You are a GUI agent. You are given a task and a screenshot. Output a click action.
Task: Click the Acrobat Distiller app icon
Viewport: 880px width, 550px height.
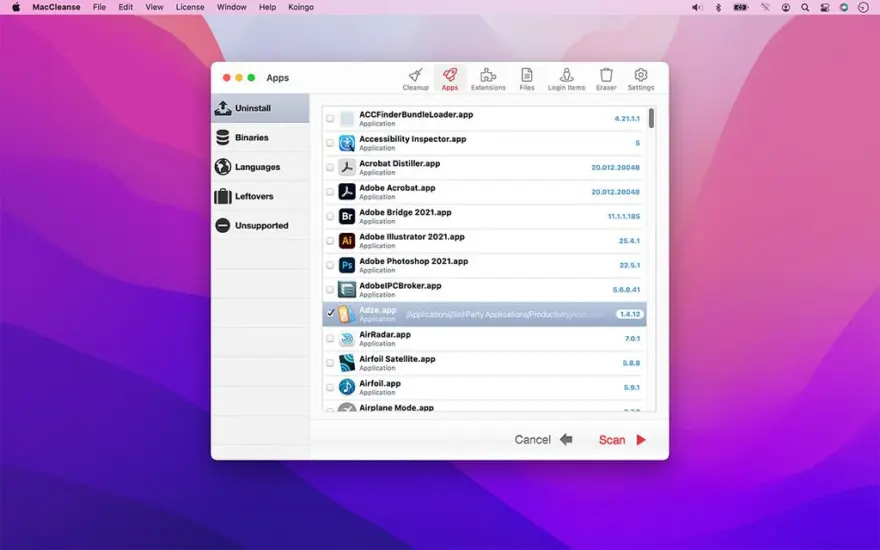347,167
